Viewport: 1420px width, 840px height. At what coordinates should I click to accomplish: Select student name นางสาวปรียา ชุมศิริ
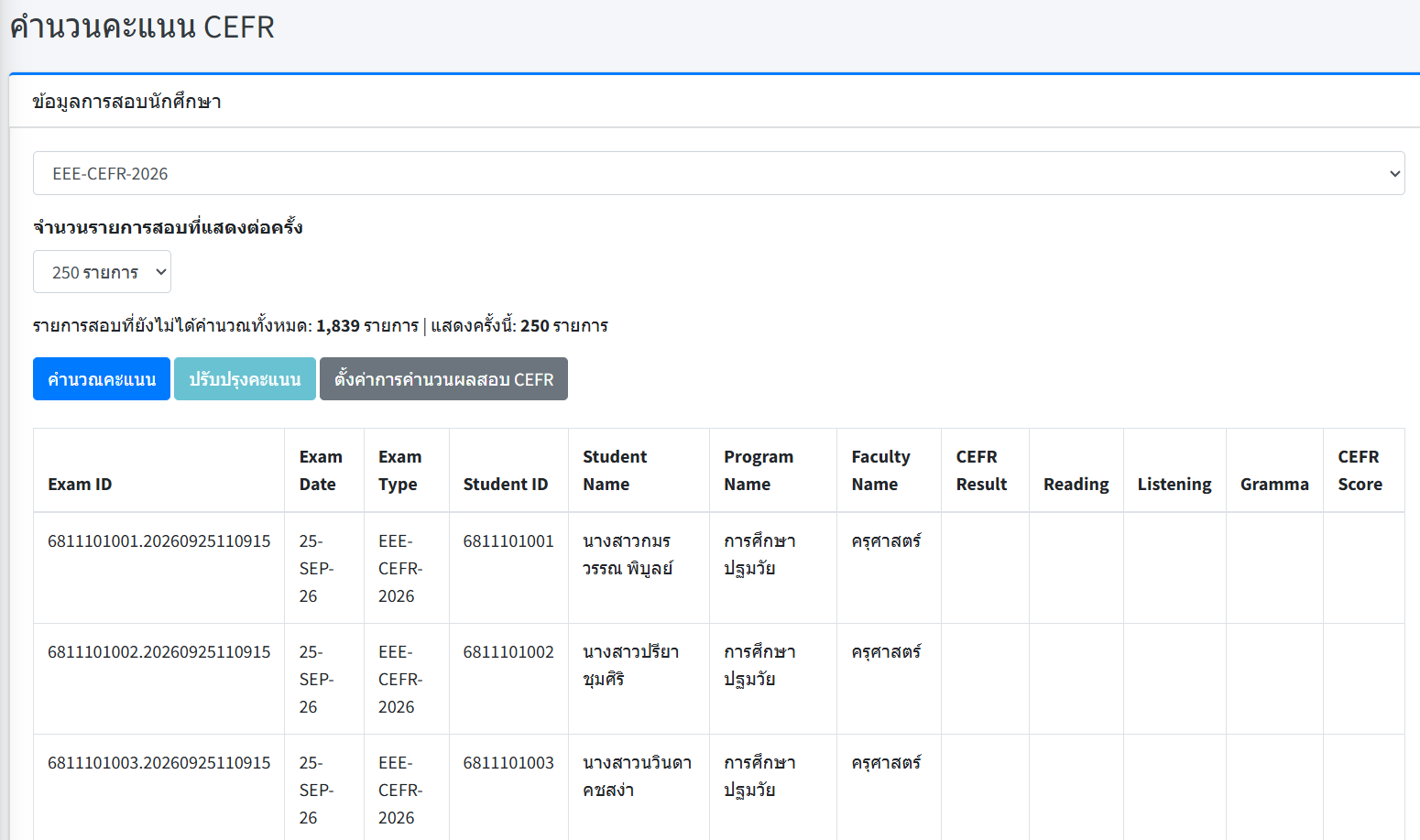pyautogui.click(x=630, y=666)
